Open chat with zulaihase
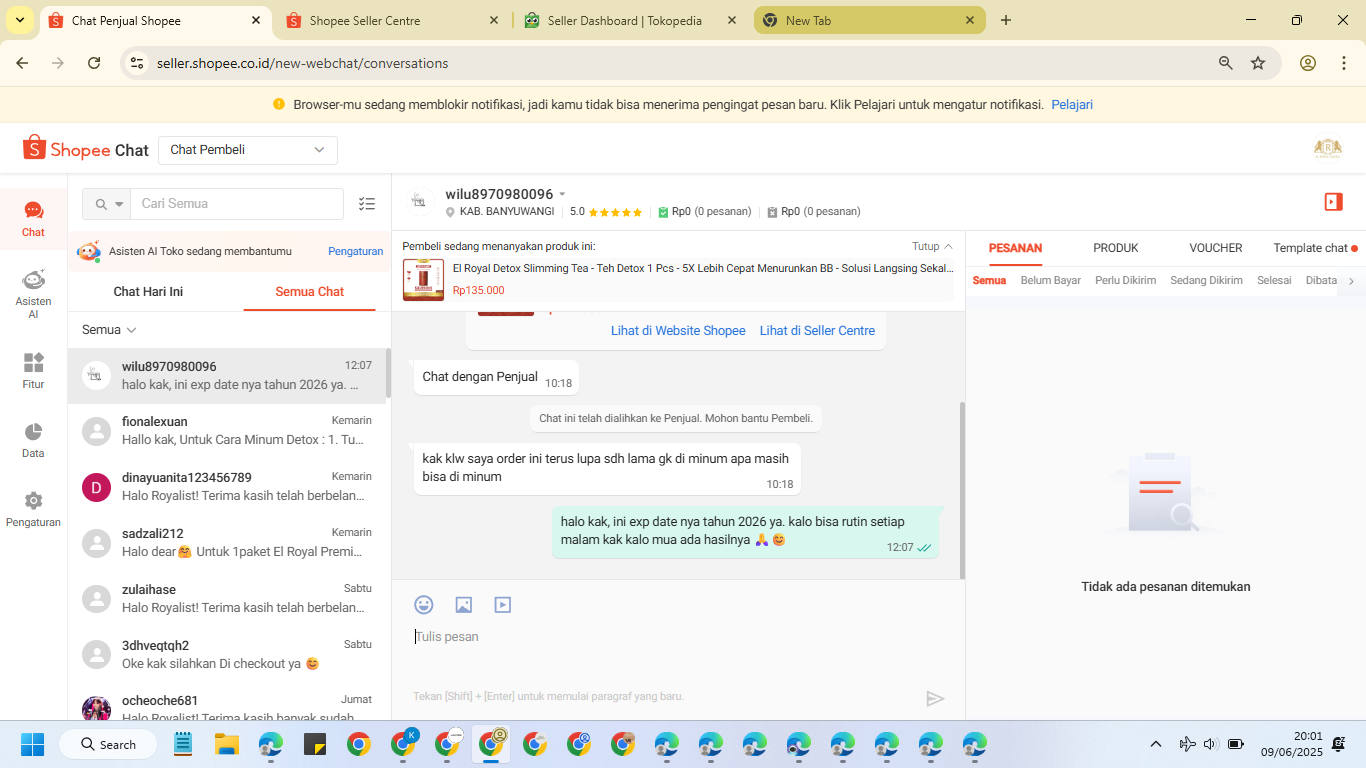The height and width of the screenshot is (768, 1366). [x=227, y=599]
